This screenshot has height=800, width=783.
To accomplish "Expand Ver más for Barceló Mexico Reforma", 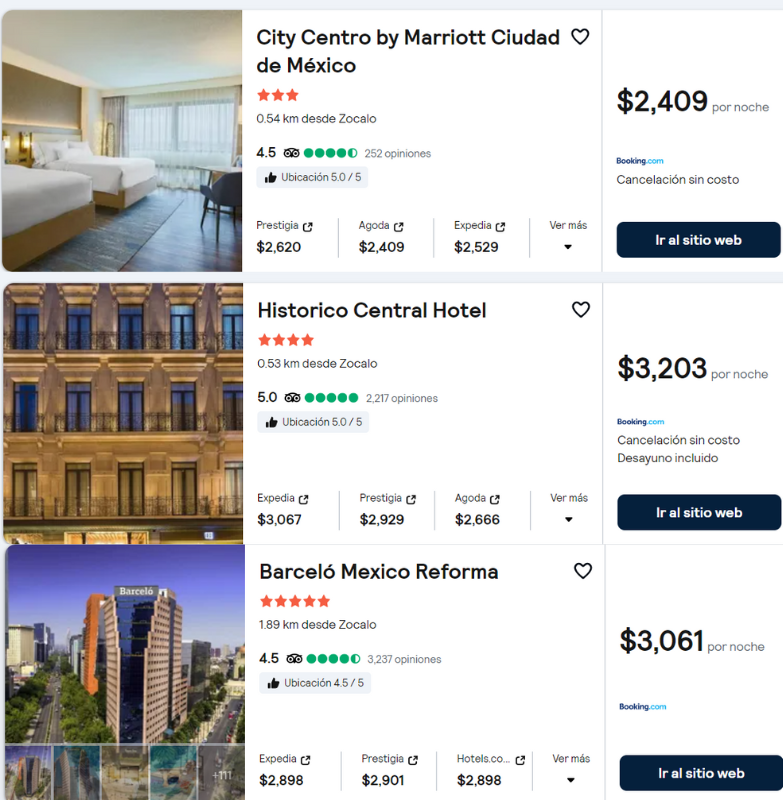I will pyautogui.click(x=571, y=770).
